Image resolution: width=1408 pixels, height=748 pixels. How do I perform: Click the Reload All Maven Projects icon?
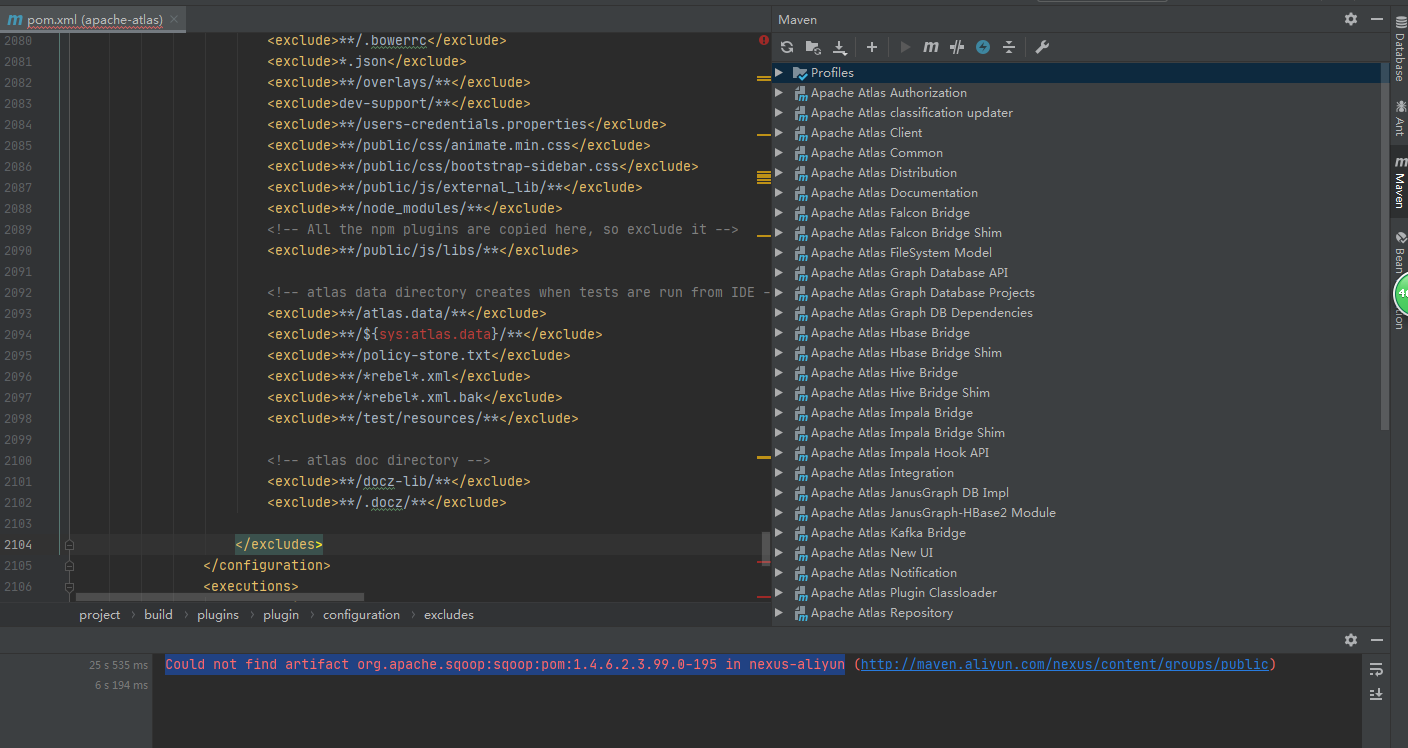pyautogui.click(x=787, y=47)
